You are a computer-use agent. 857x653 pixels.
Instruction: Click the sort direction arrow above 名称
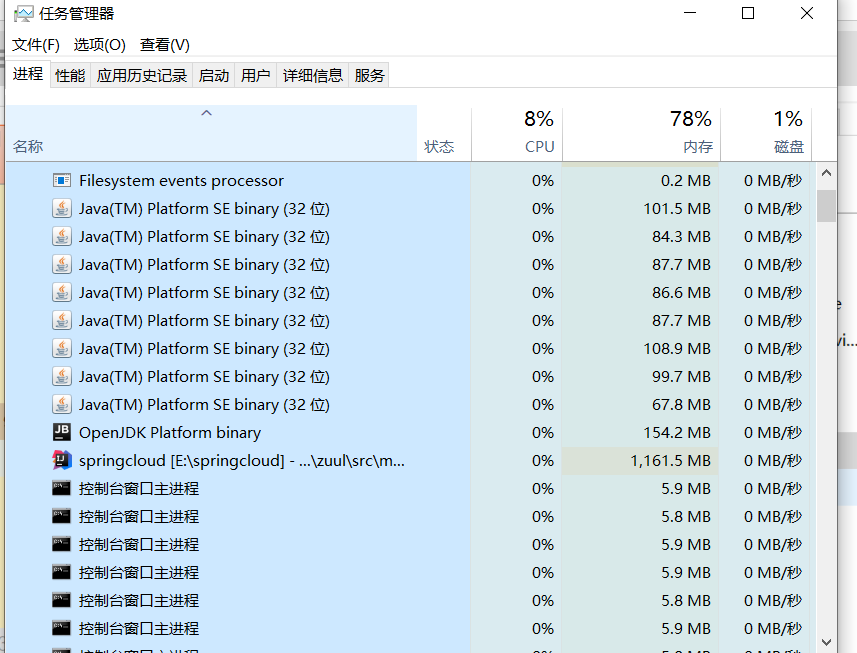coord(206,113)
